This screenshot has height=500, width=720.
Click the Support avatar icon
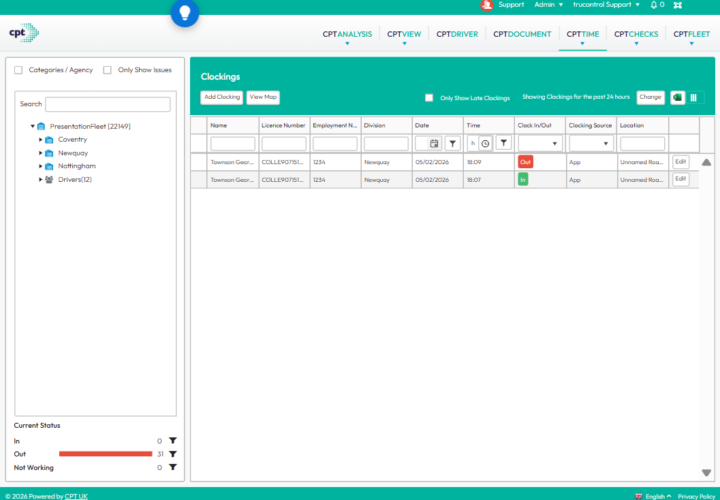(x=486, y=5)
